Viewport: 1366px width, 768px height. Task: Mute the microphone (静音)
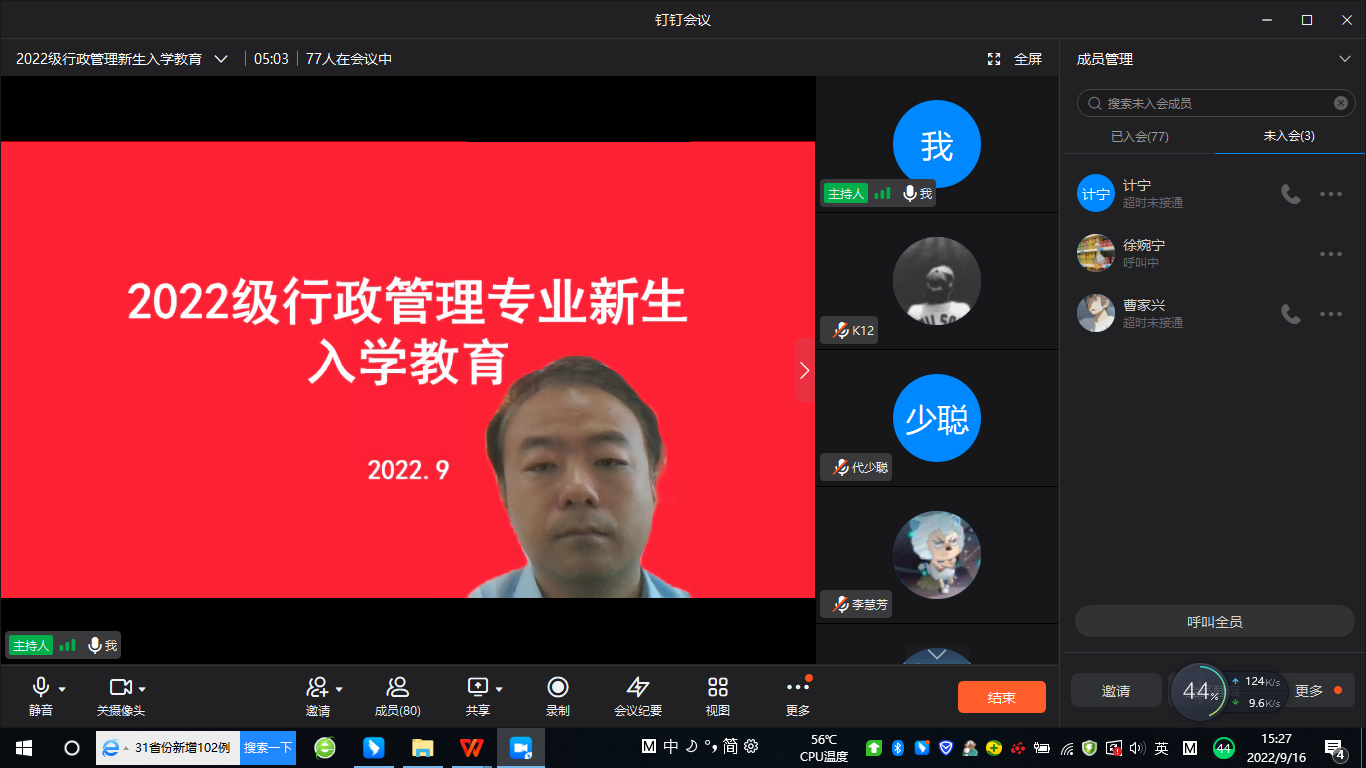tap(41, 687)
